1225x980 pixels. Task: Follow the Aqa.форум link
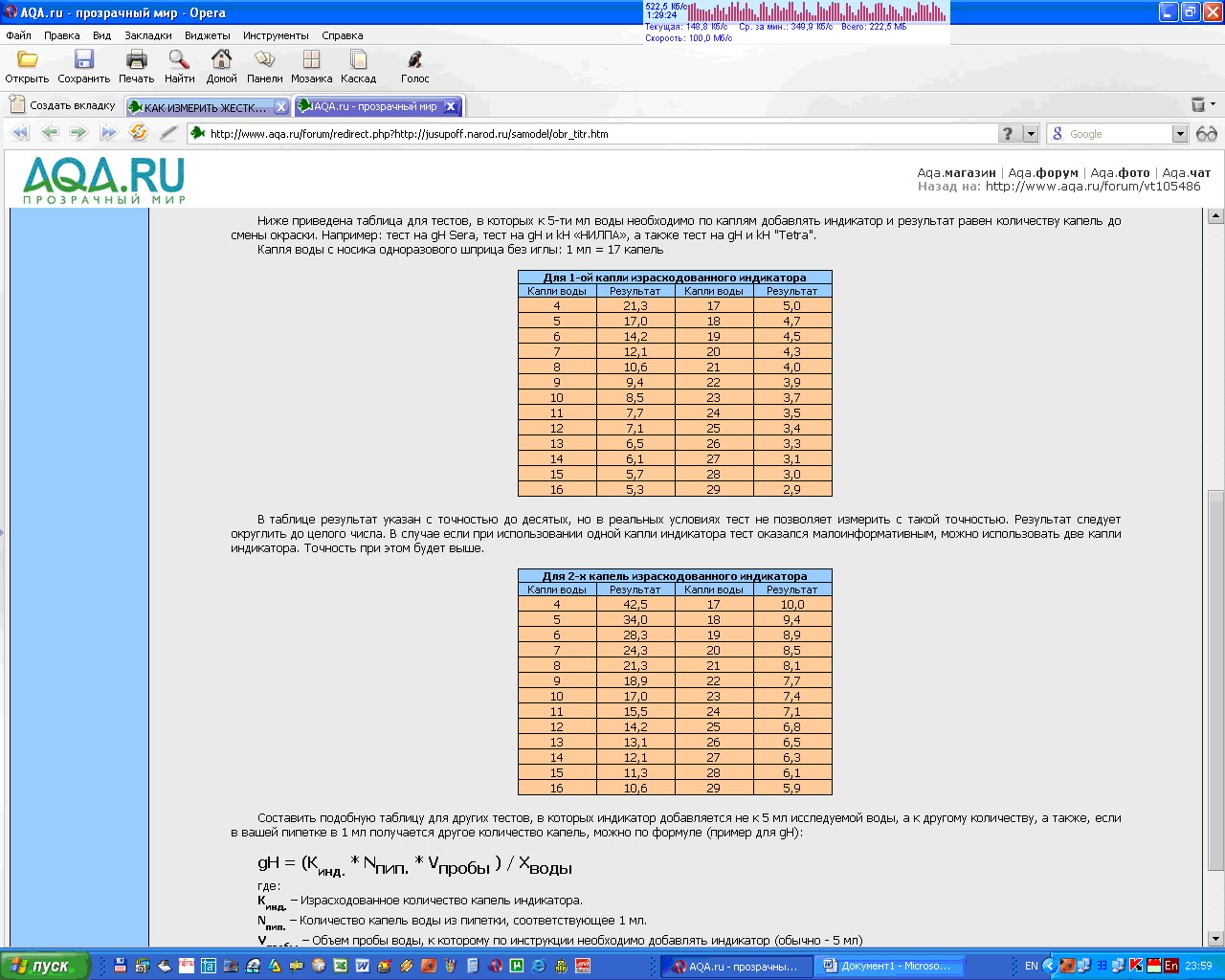(1043, 173)
